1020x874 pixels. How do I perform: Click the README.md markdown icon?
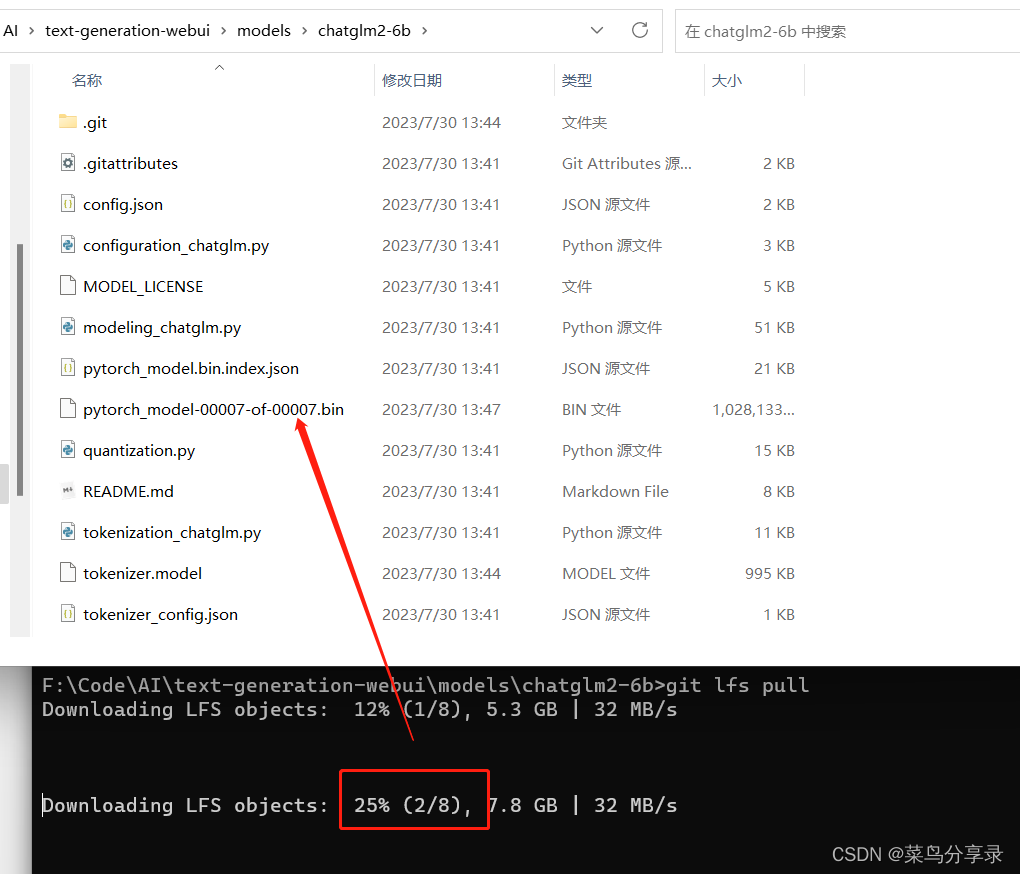tap(68, 490)
